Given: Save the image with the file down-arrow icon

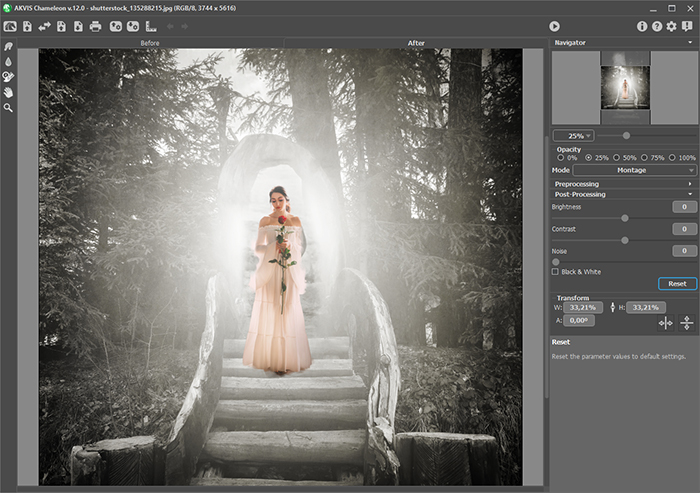Looking at the screenshot, I should coord(78,26).
